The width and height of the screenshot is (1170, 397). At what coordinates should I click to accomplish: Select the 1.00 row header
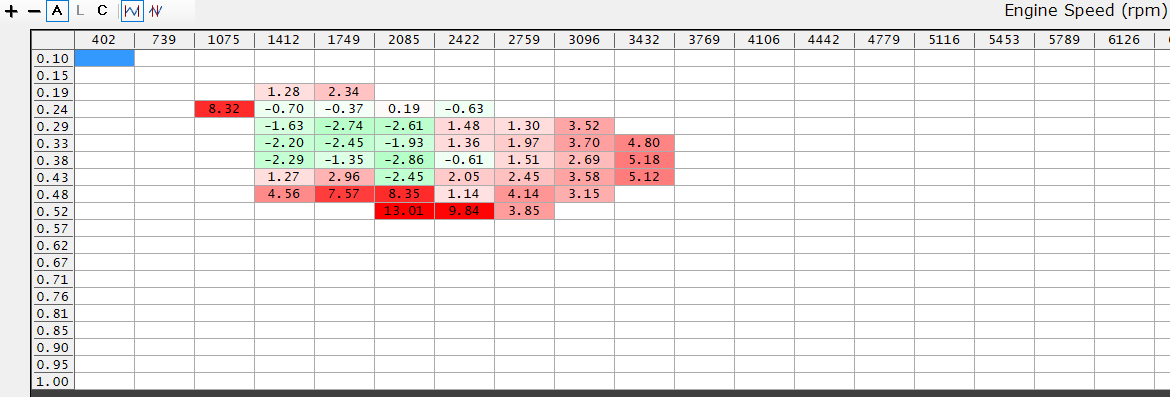pos(53,381)
